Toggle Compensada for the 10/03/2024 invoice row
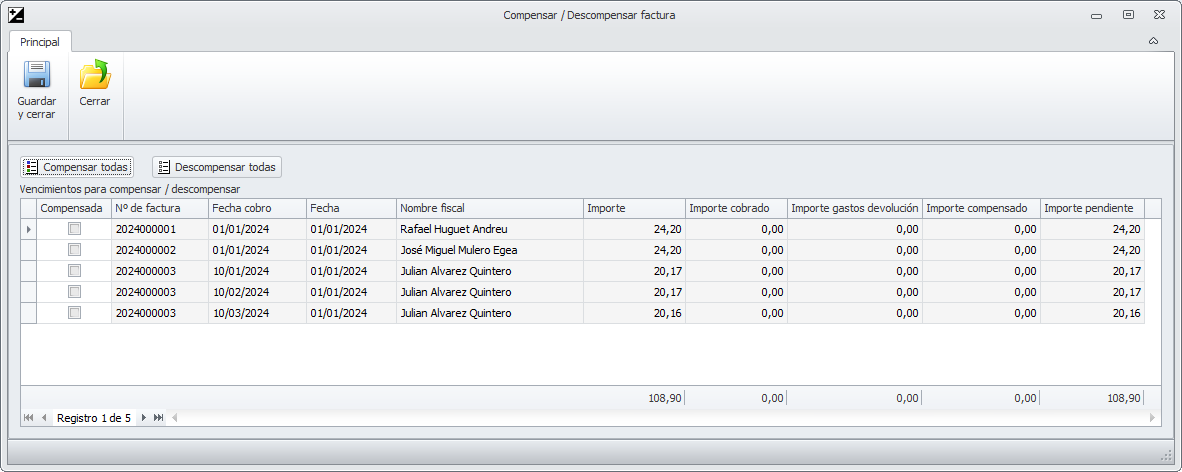 click(74, 313)
